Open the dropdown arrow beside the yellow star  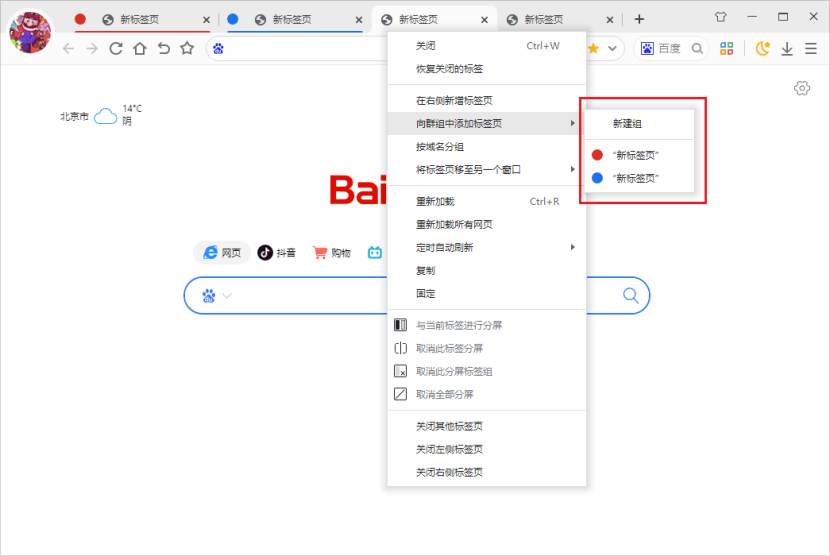click(611, 48)
